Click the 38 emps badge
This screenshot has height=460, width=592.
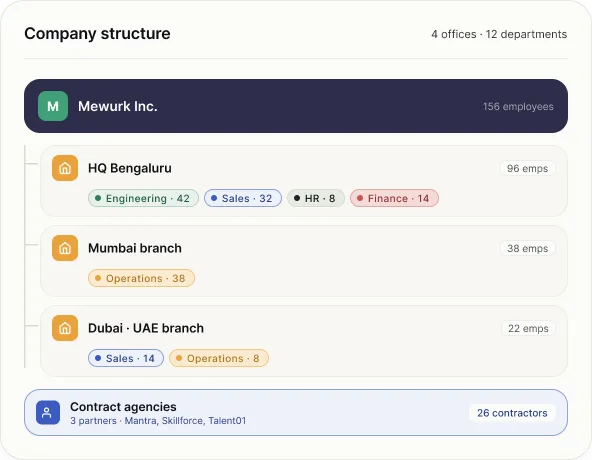pos(527,249)
